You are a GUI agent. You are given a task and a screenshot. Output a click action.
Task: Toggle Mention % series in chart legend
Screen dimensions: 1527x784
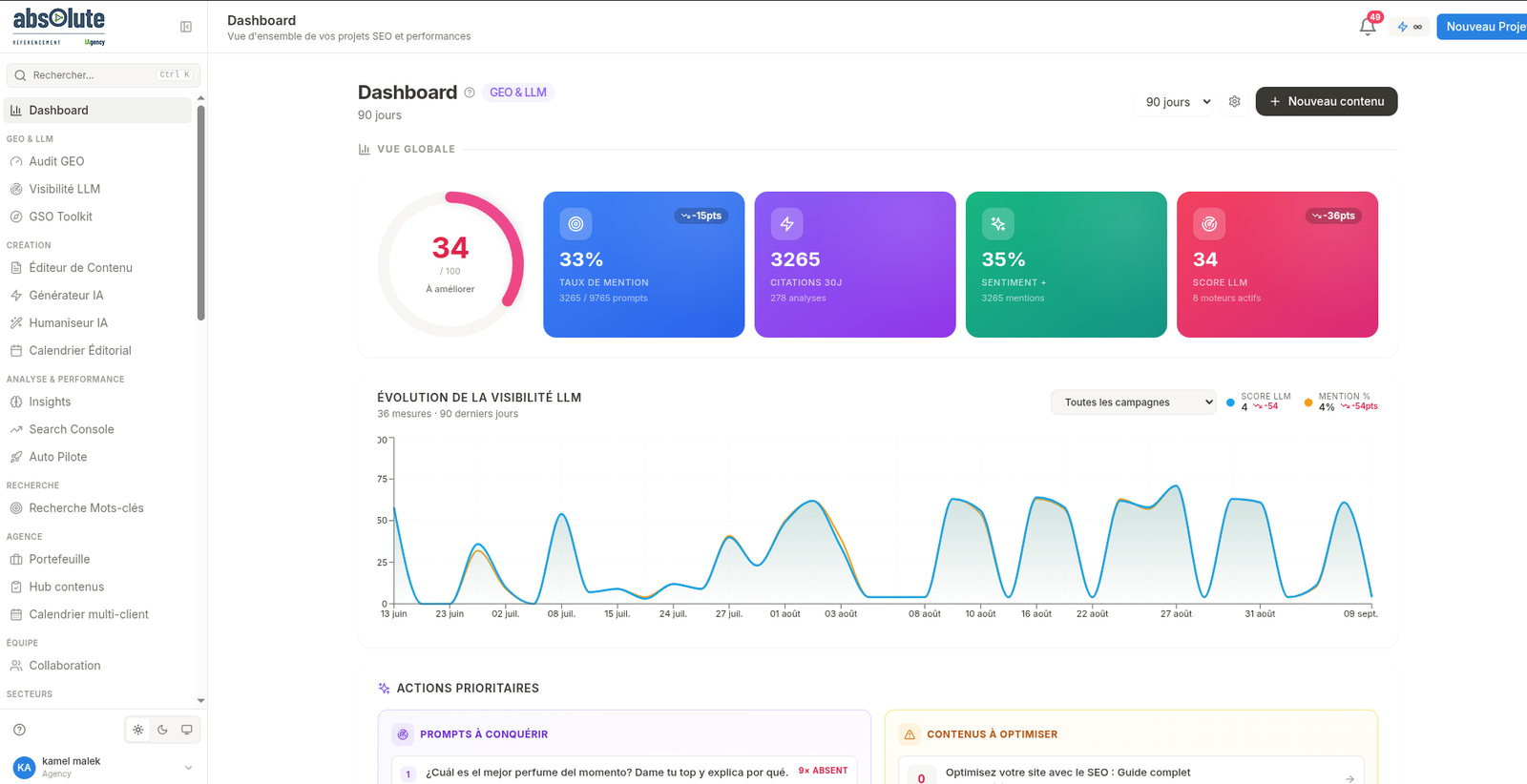tap(1341, 402)
